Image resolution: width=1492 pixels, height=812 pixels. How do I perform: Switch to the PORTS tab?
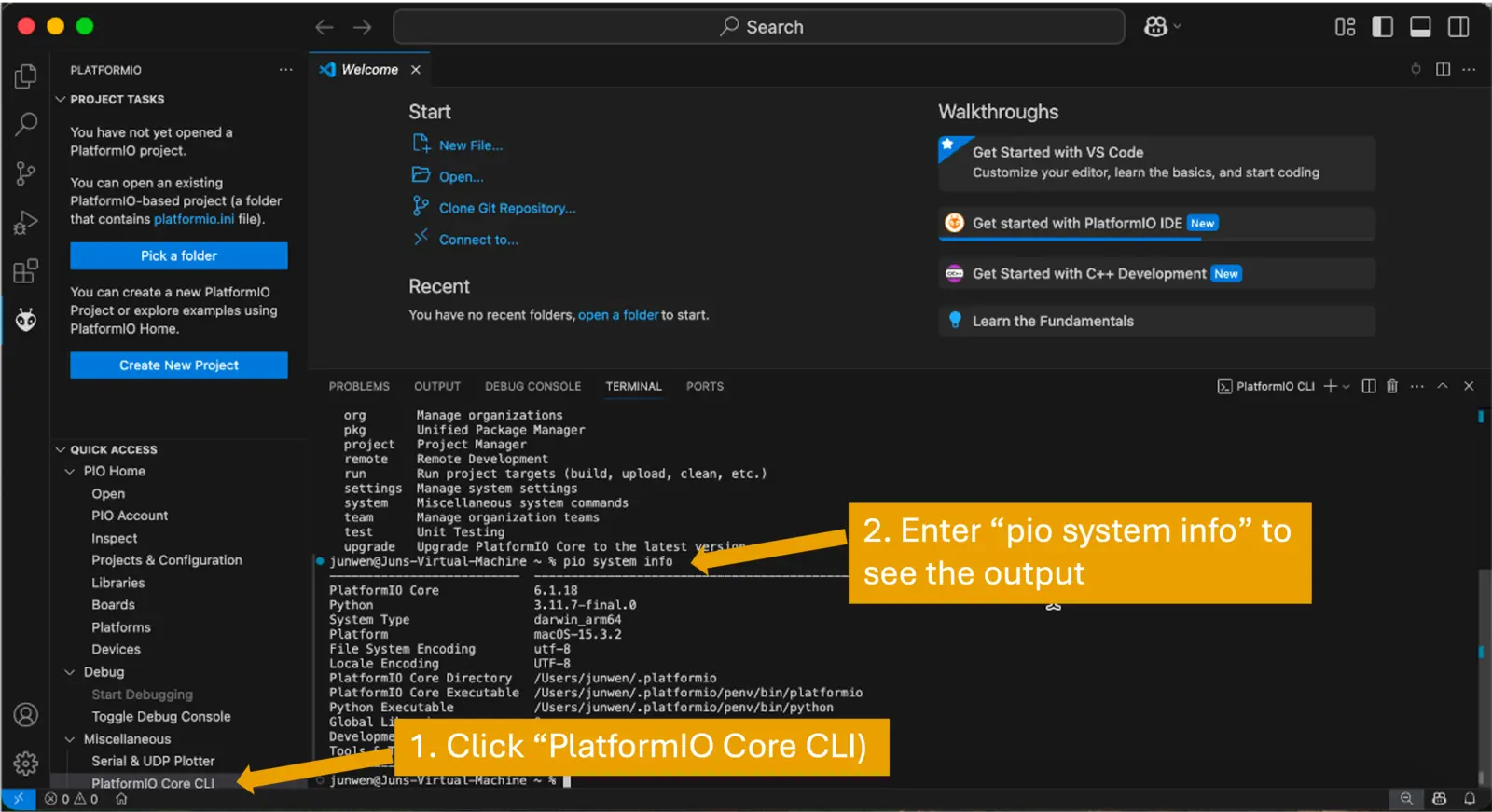coord(705,386)
